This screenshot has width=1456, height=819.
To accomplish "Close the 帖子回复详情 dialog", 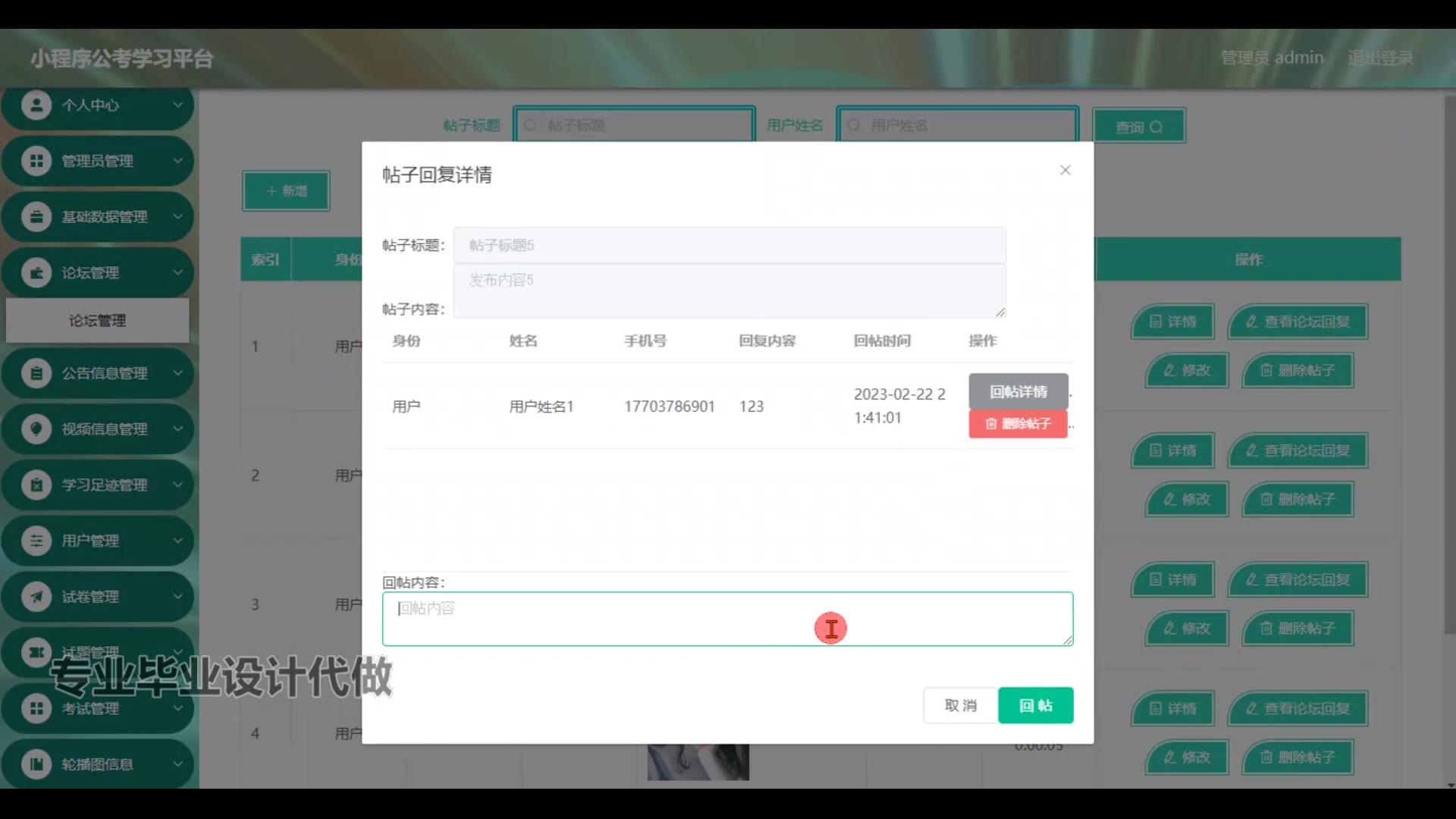I will click(x=1065, y=171).
